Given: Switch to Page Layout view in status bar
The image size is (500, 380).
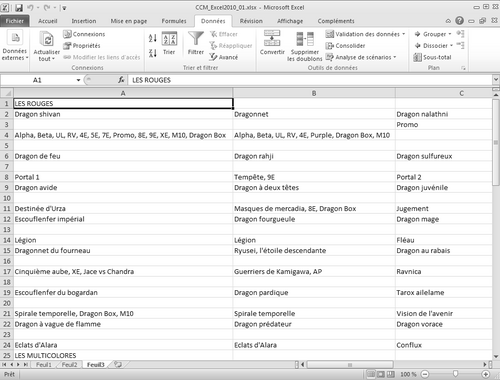Looking at the screenshot, I should (381, 374).
